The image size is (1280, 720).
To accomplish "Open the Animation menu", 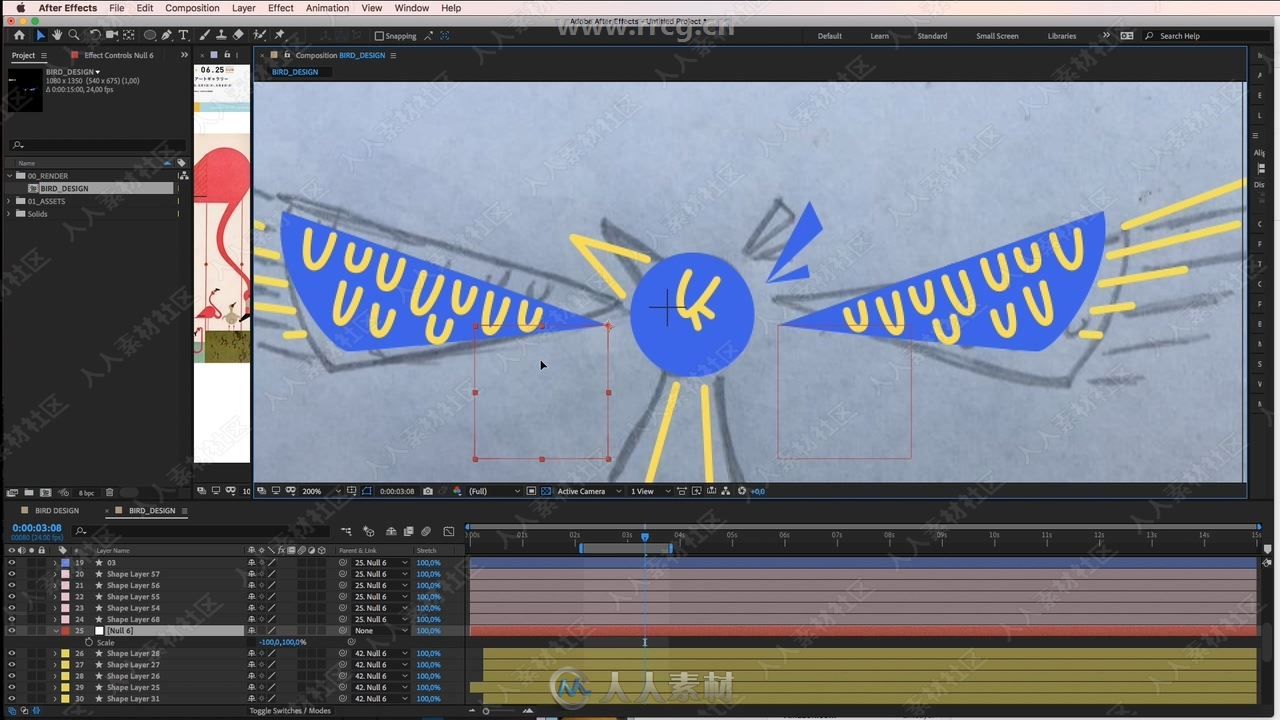I will 328,8.
